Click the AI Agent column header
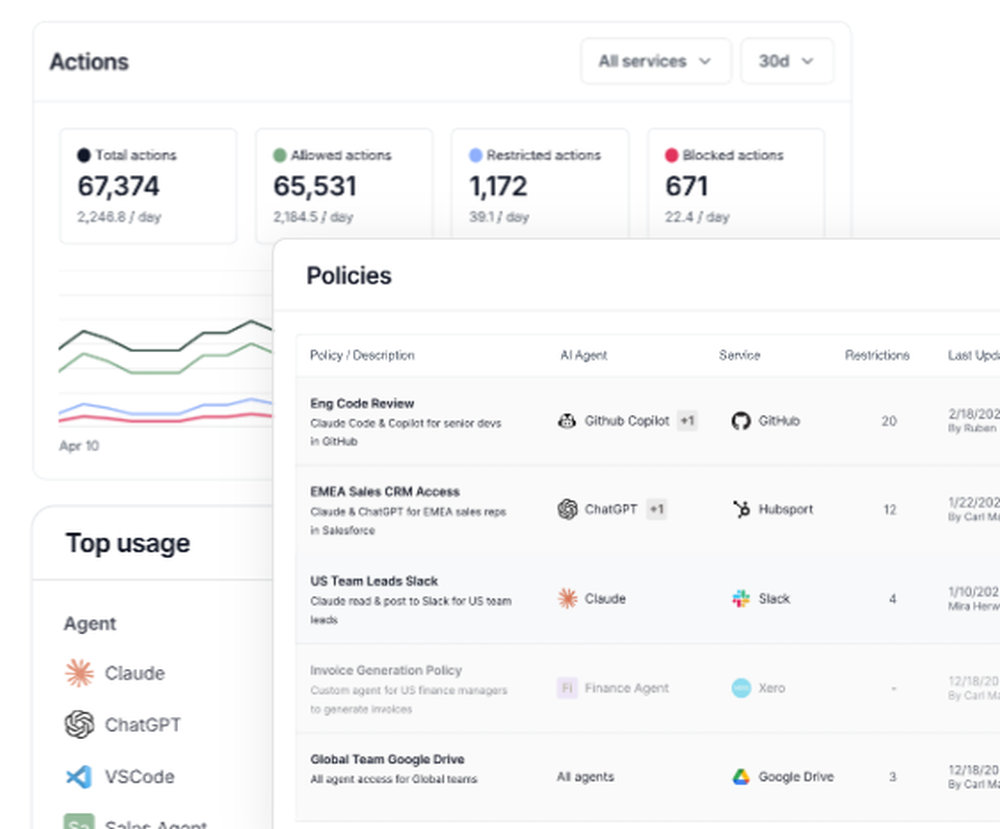 click(583, 355)
